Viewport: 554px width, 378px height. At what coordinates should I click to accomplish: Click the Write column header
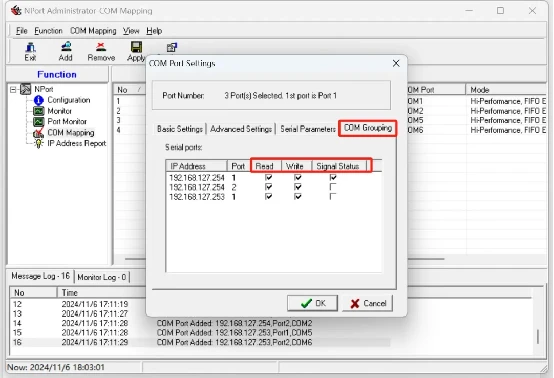[296, 166]
